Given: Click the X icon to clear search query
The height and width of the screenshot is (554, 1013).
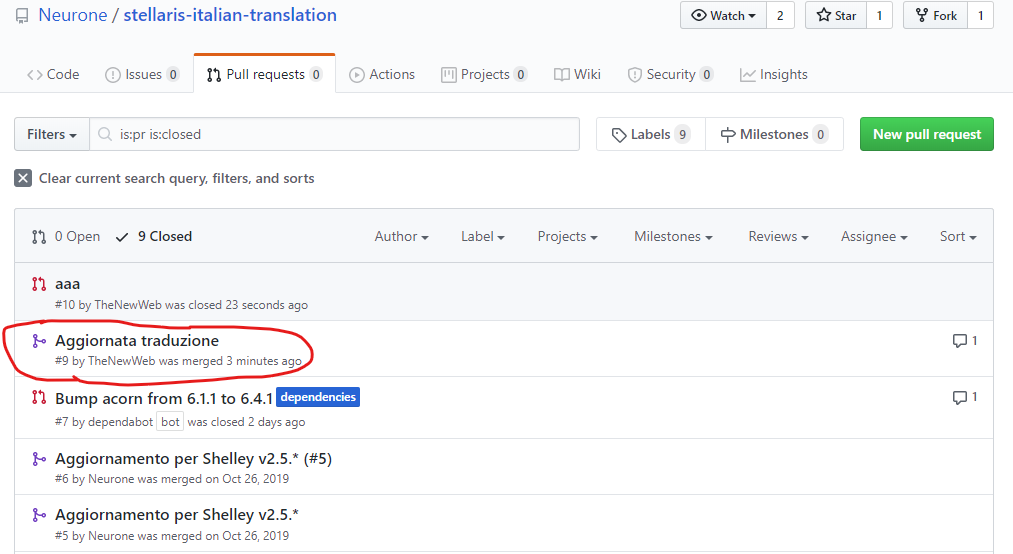Looking at the screenshot, I should [23, 178].
